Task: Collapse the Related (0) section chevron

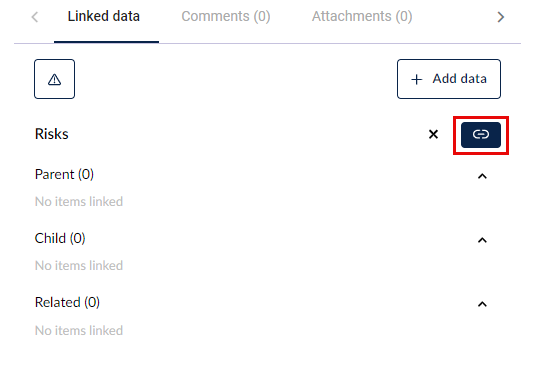Action: pos(482,304)
